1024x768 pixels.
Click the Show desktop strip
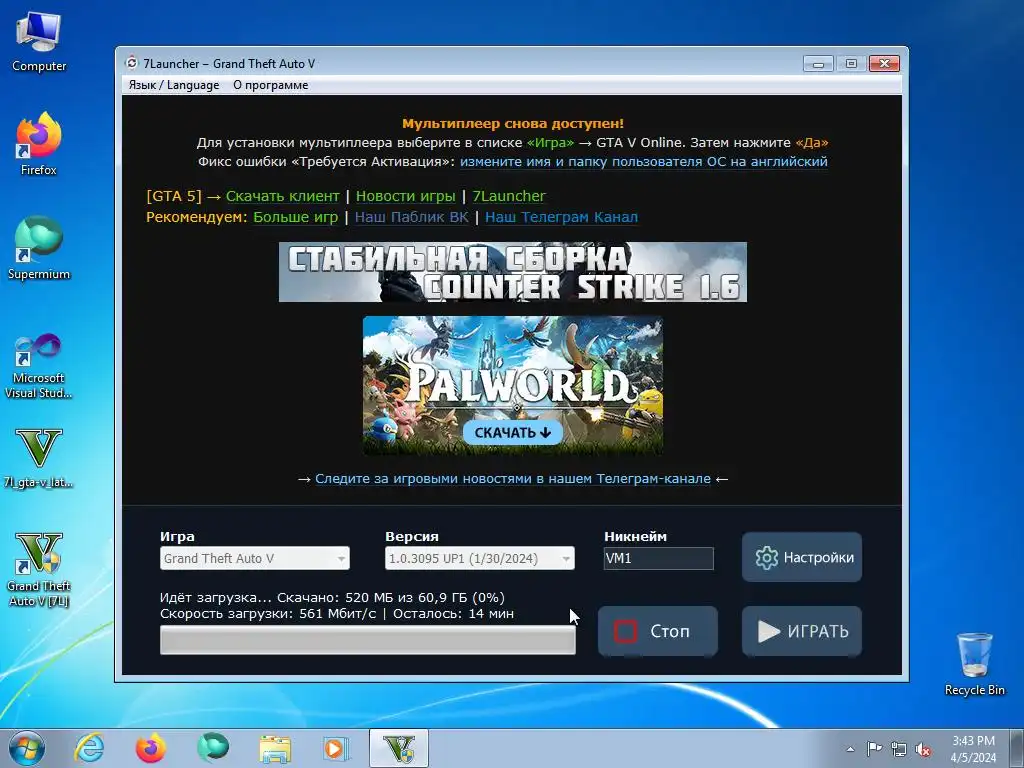1017,748
